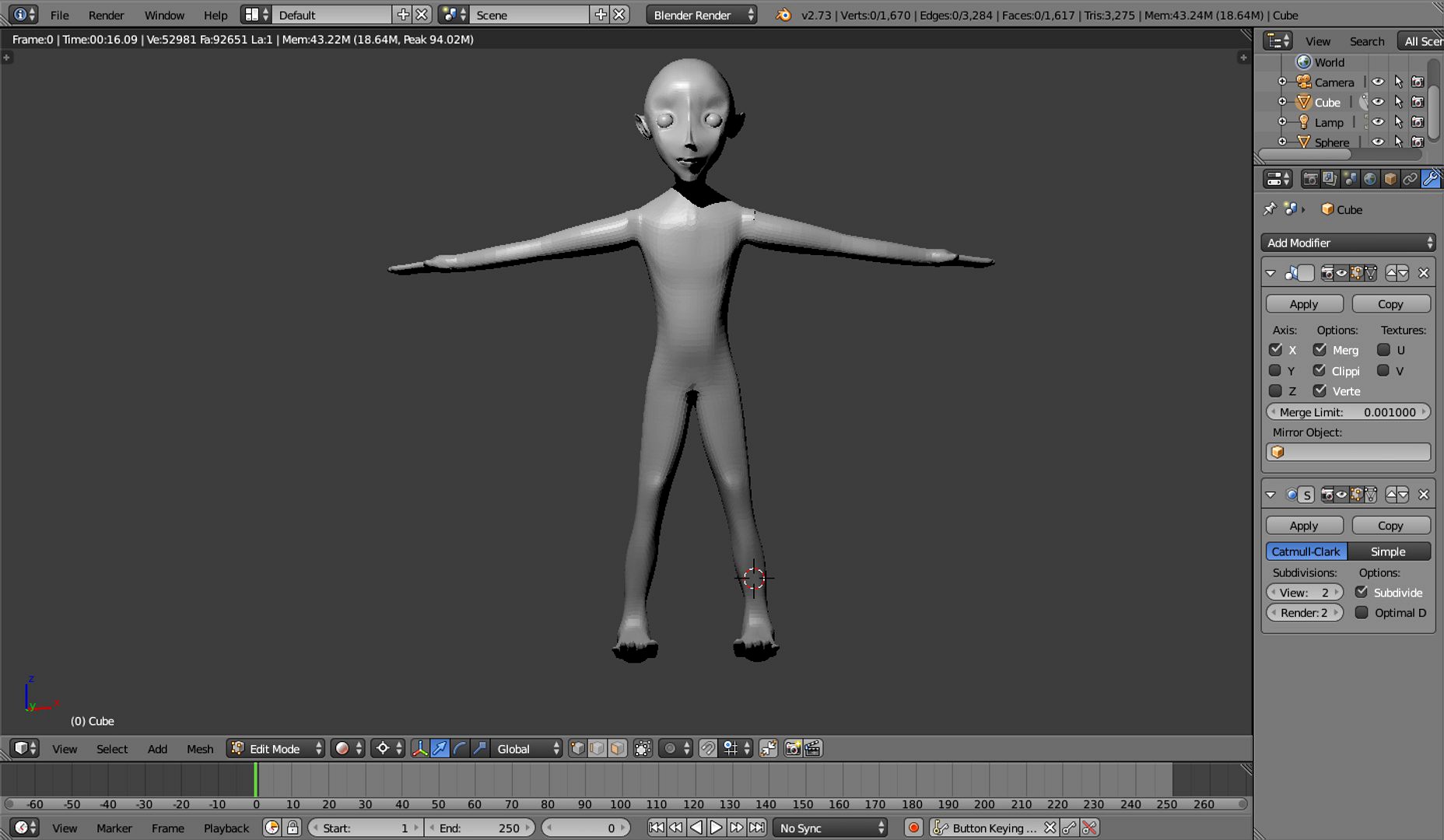Play the animation forward
Image resolution: width=1444 pixels, height=840 pixels.
pyautogui.click(x=716, y=828)
